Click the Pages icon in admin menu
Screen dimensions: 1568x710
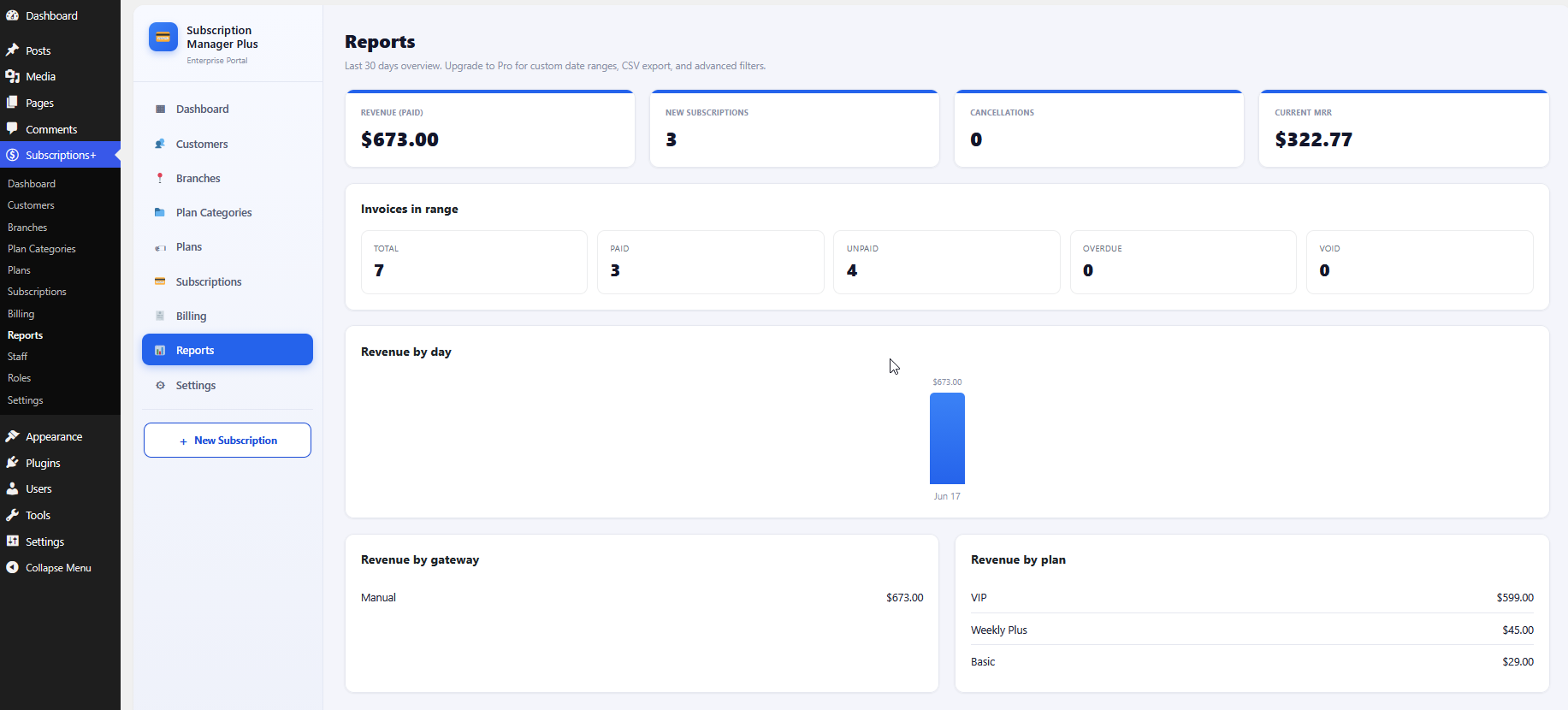(12, 103)
